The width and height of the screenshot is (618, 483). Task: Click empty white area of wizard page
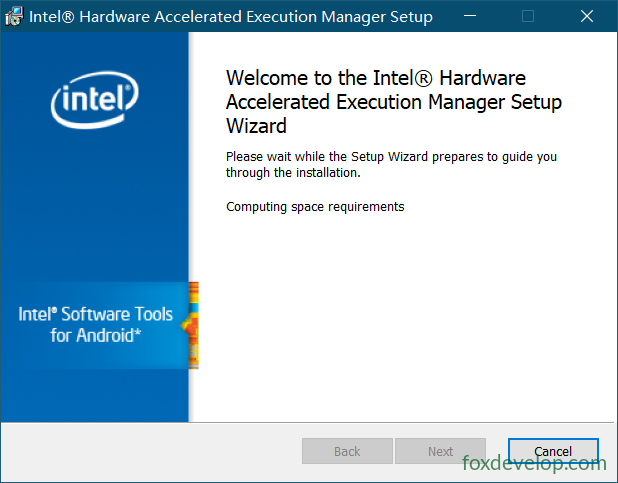point(402,315)
